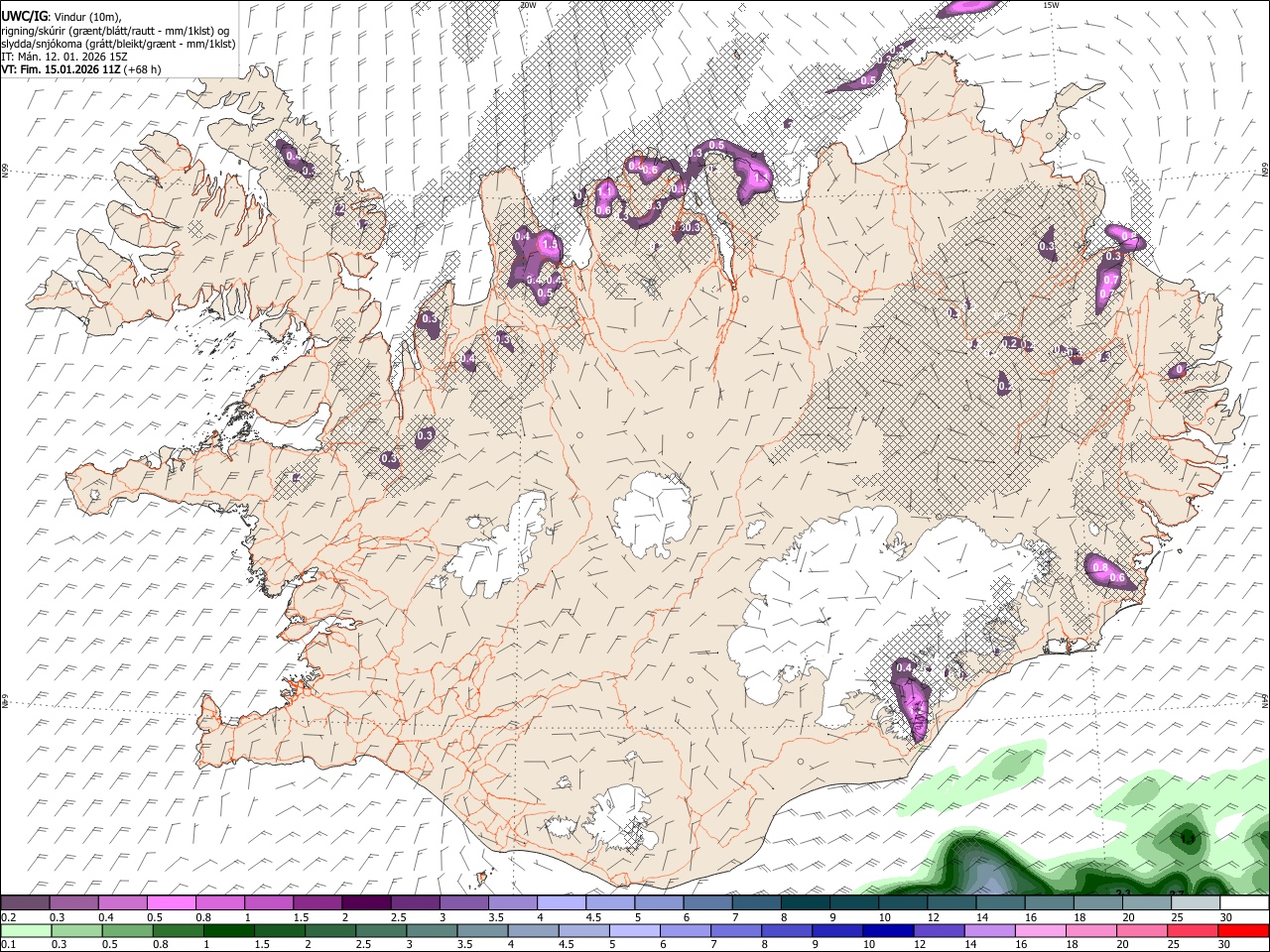Pick the snow-scale swatch between 0.2 and 0.3
The image size is (1270, 952).
click(26, 902)
